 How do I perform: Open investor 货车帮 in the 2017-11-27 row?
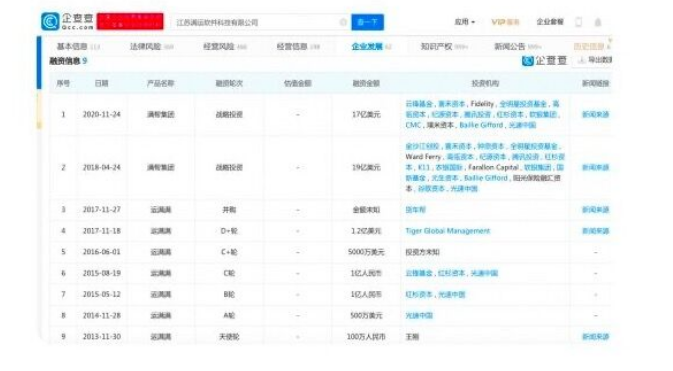415,210
